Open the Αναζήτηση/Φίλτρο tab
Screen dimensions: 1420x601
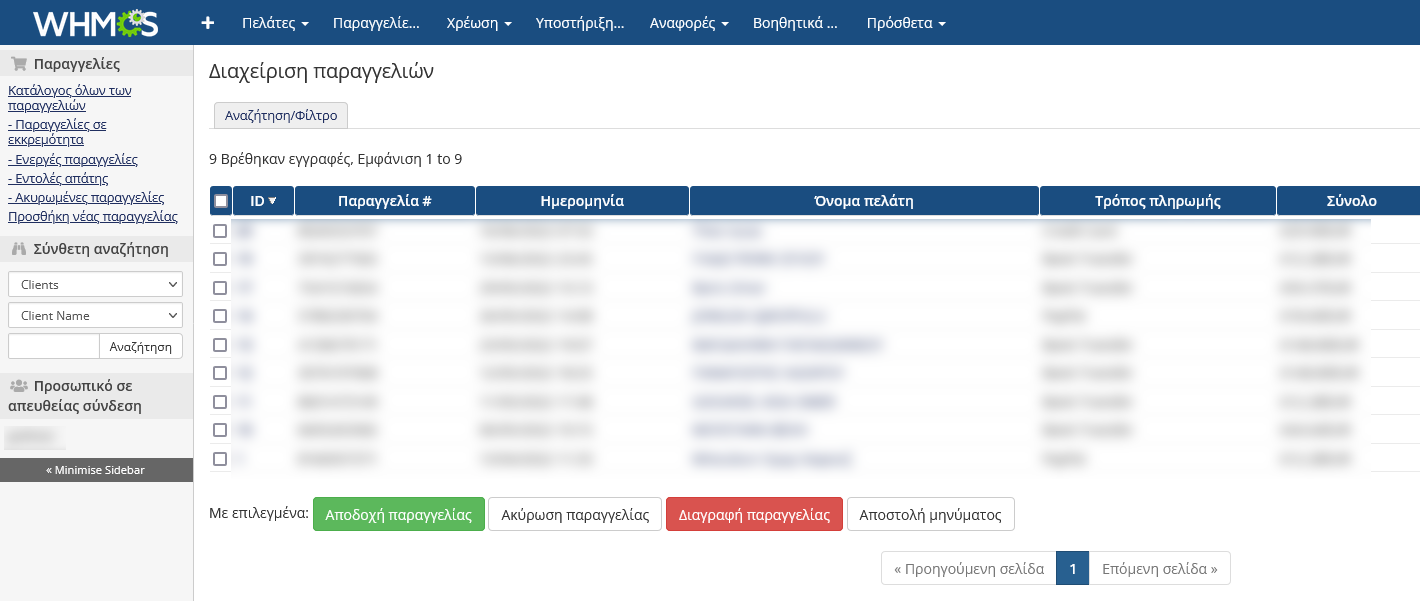281,116
